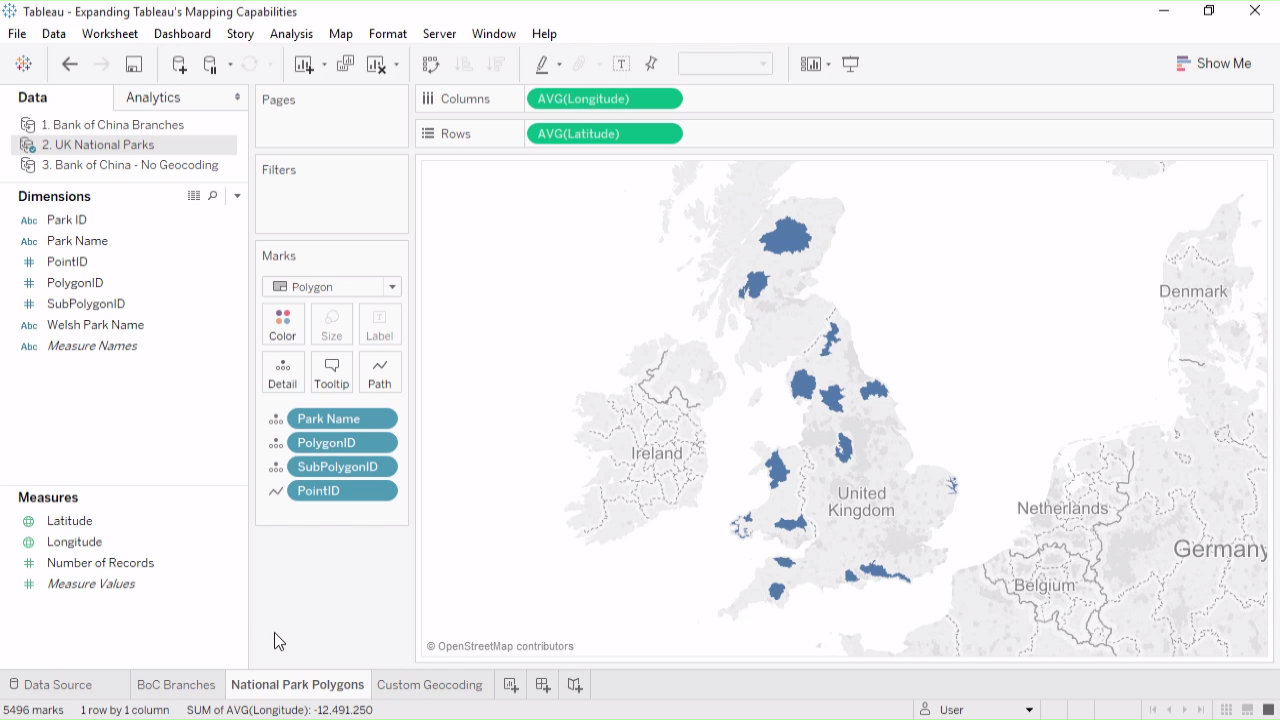Click the Tooltip button on Marks card
Screen dimensions: 1280x720
pos(331,372)
